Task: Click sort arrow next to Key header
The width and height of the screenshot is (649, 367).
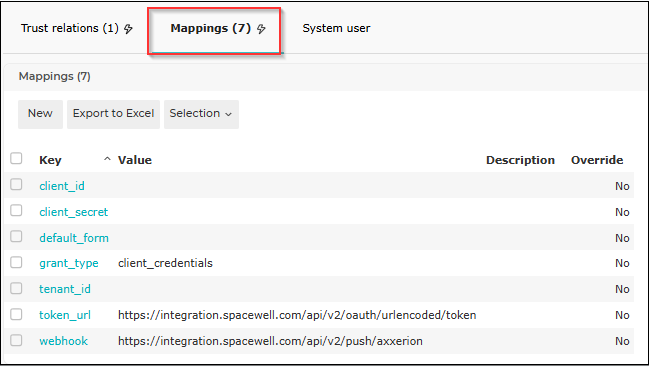Action: [x=107, y=159]
